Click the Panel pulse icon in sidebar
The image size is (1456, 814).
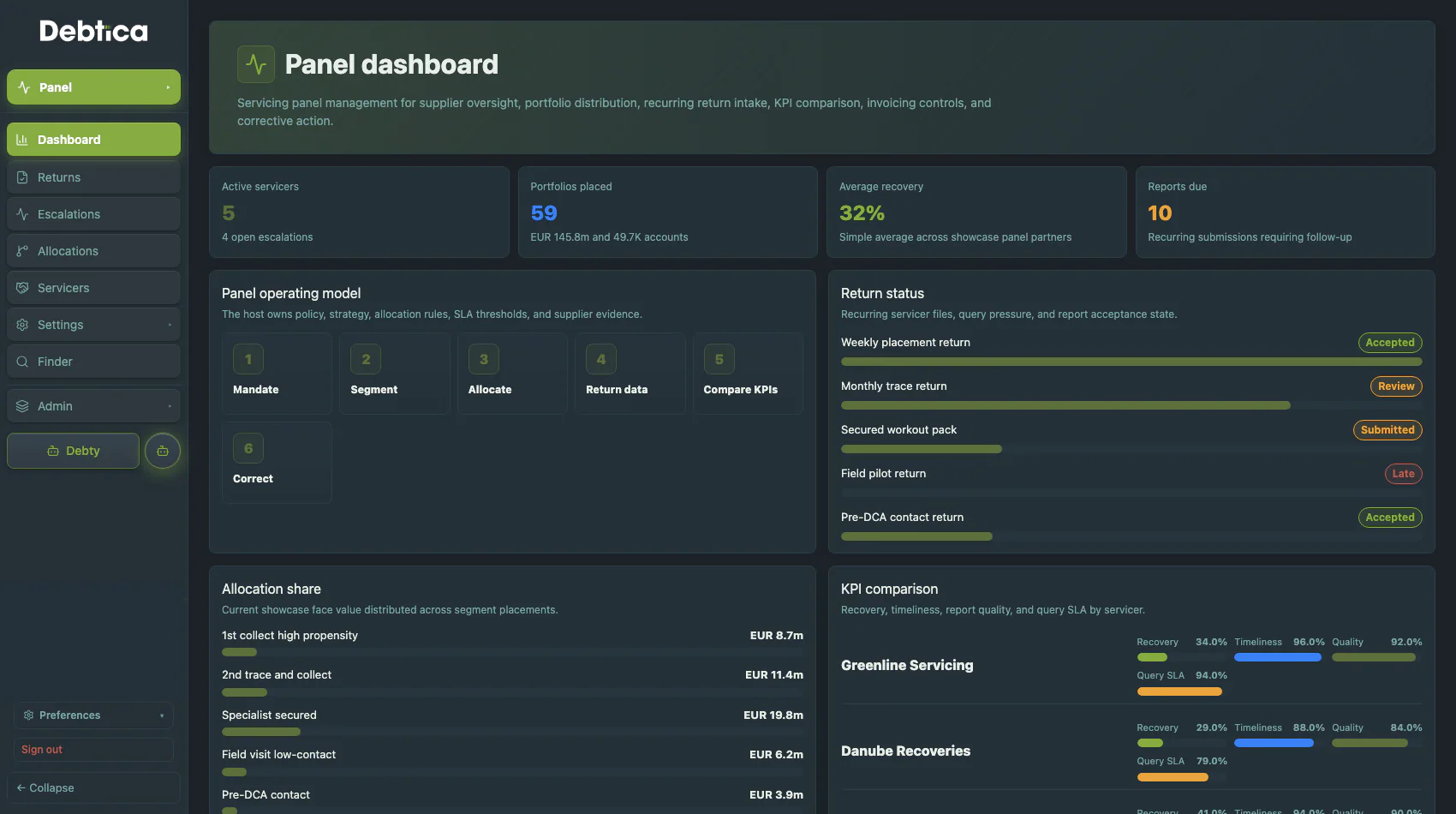click(x=24, y=87)
